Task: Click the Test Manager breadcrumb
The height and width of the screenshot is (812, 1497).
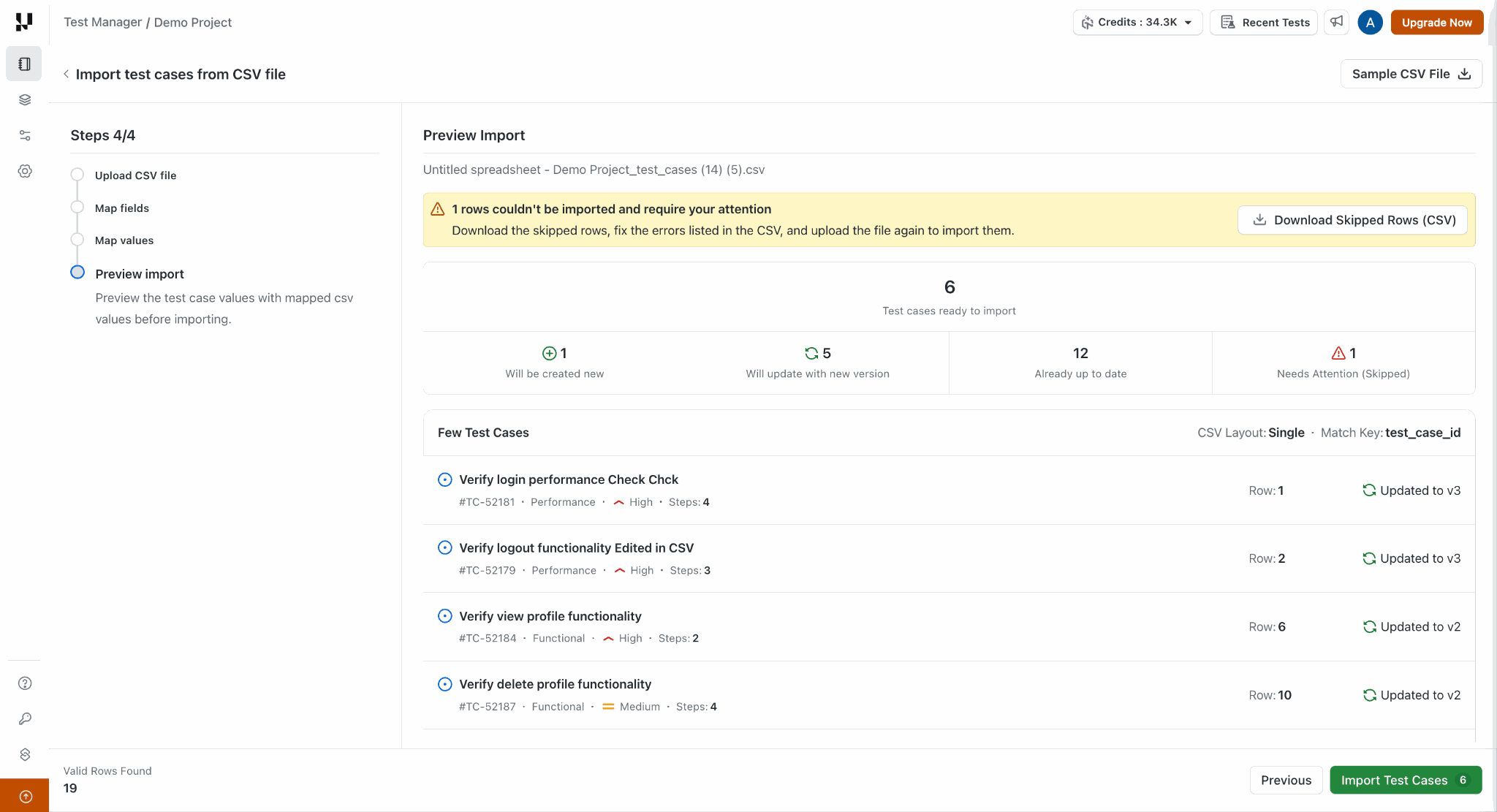Action: pos(103,22)
